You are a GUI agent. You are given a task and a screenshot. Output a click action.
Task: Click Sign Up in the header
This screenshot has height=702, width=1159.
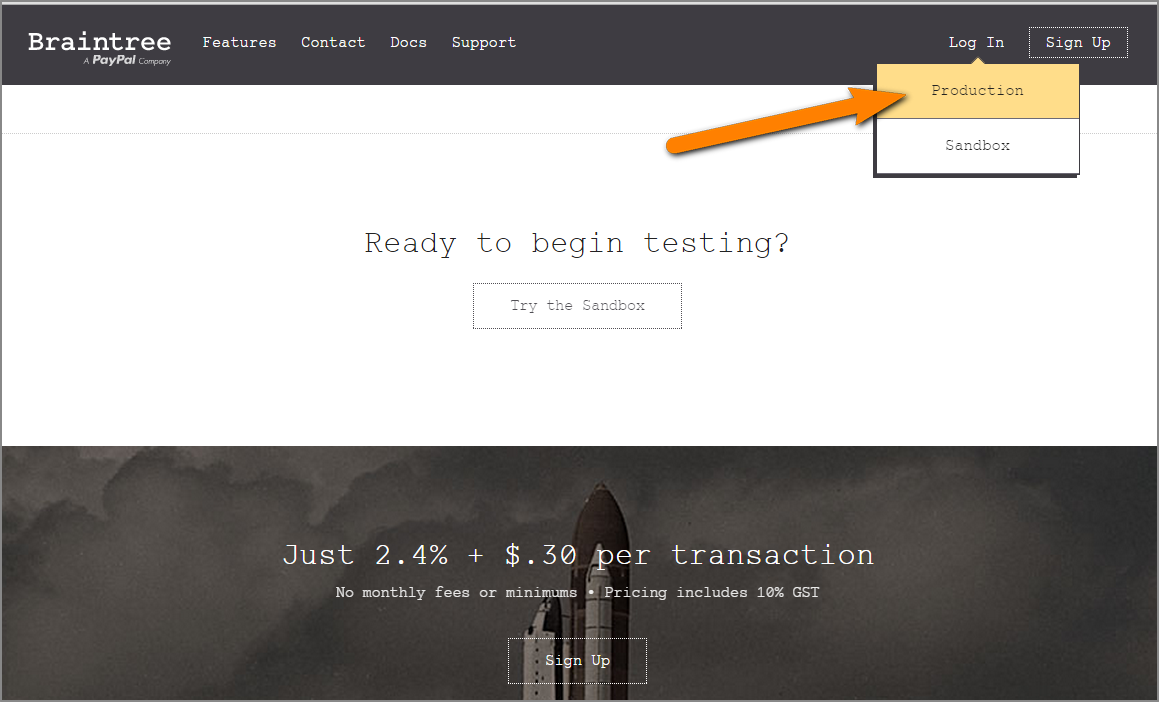tap(1078, 43)
